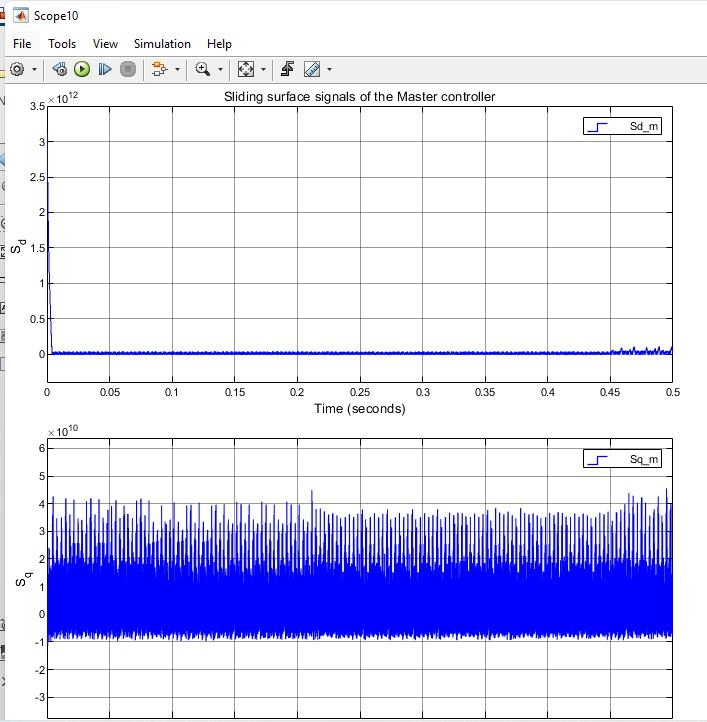Toggle Sd_m signal in the legend
Image resolution: width=707 pixels, height=722 pixels.
622,127
